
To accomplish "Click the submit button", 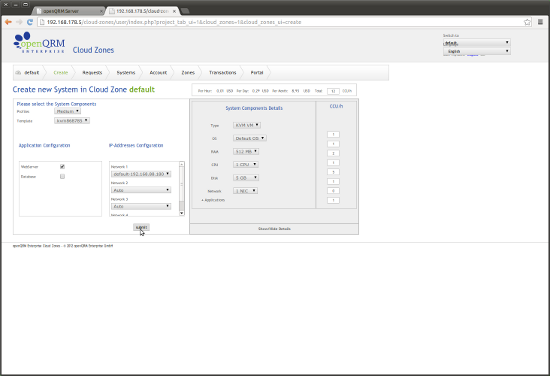I will (141, 227).
